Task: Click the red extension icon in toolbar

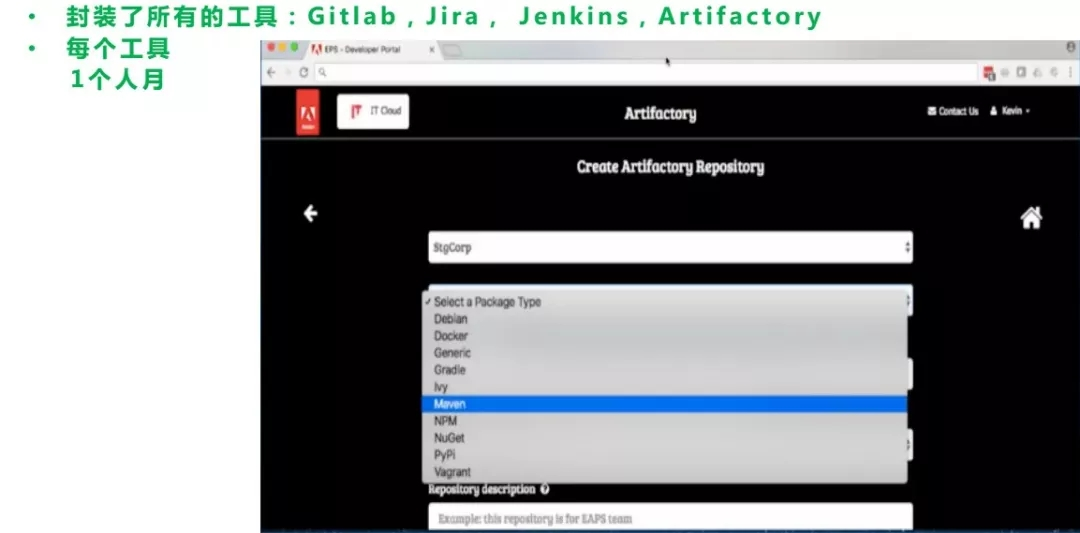Action: pos(989,72)
